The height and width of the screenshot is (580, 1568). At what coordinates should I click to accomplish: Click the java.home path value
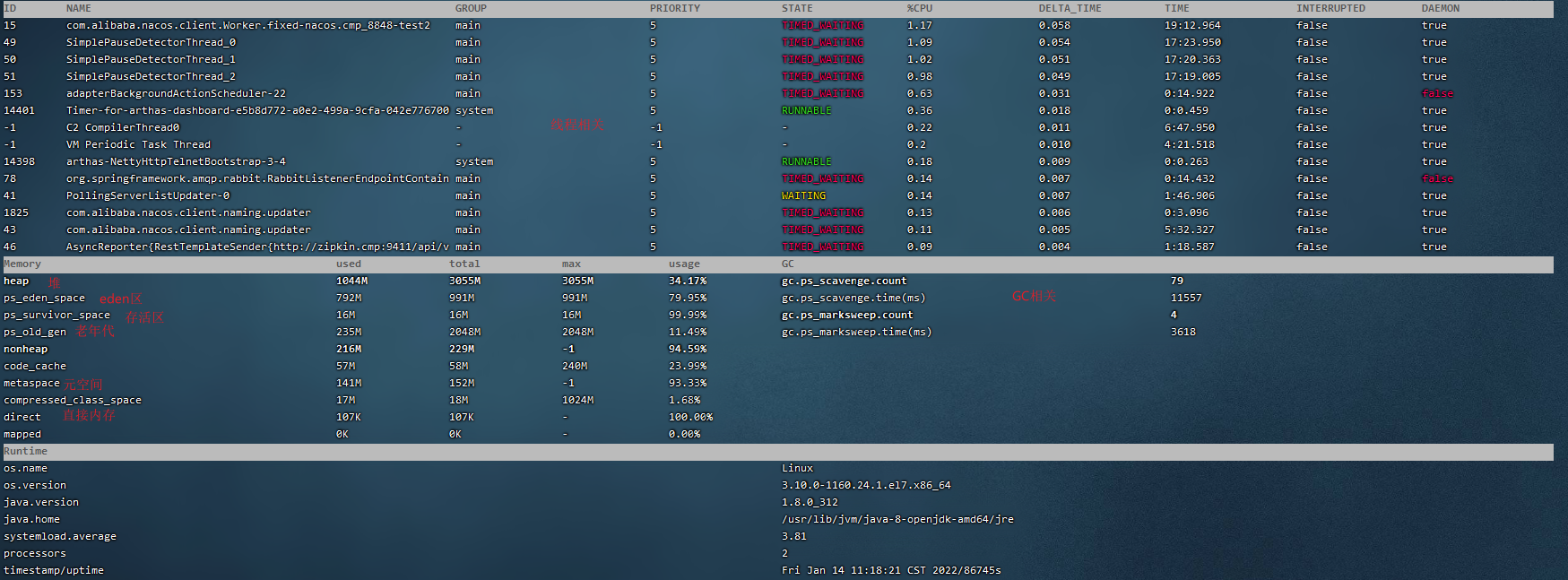tap(897, 519)
